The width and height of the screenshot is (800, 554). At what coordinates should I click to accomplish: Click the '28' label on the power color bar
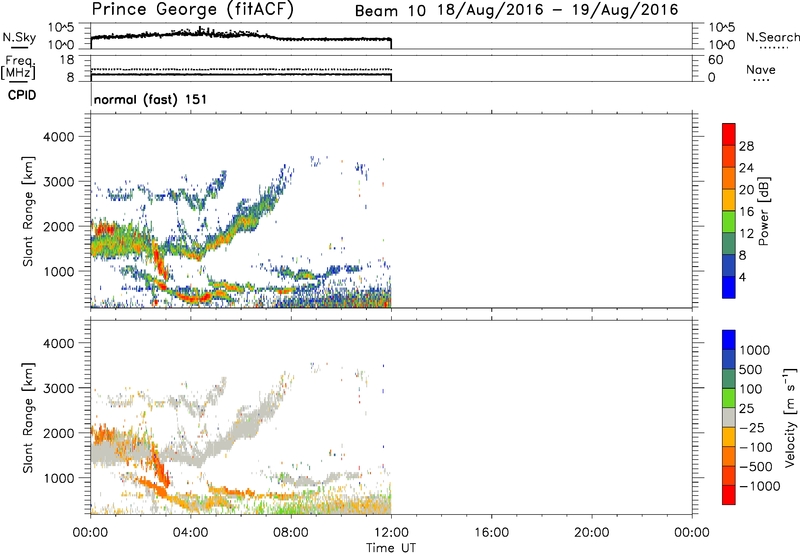click(x=746, y=146)
